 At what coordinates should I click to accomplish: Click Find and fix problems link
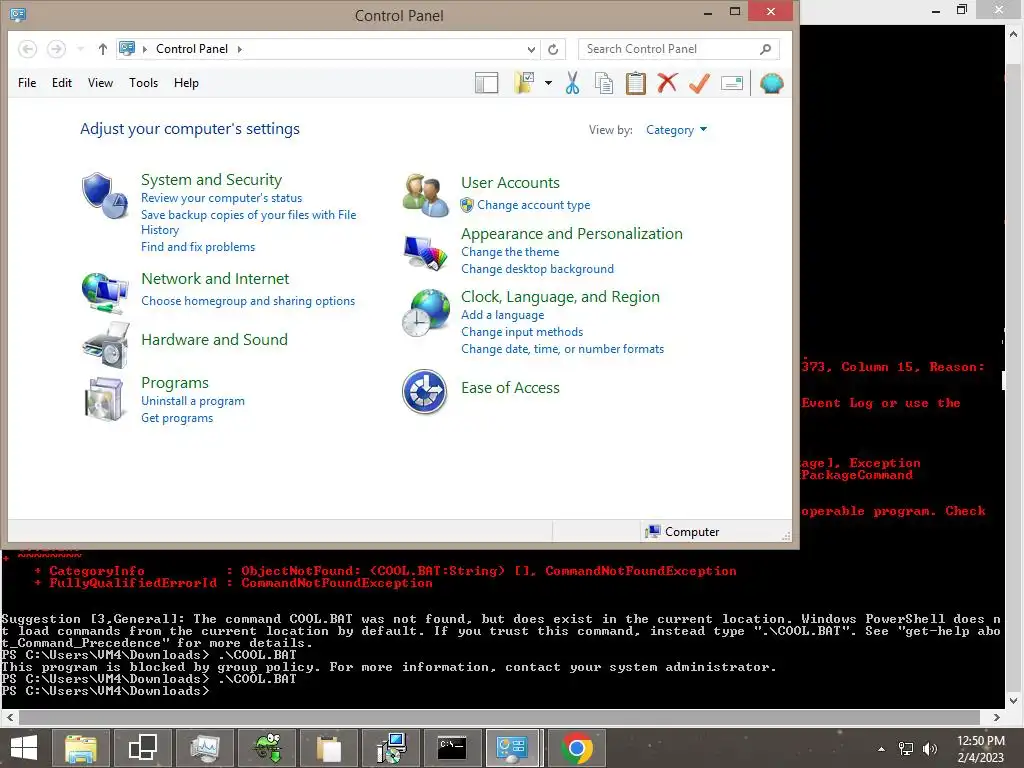pyautogui.click(x=198, y=247)
